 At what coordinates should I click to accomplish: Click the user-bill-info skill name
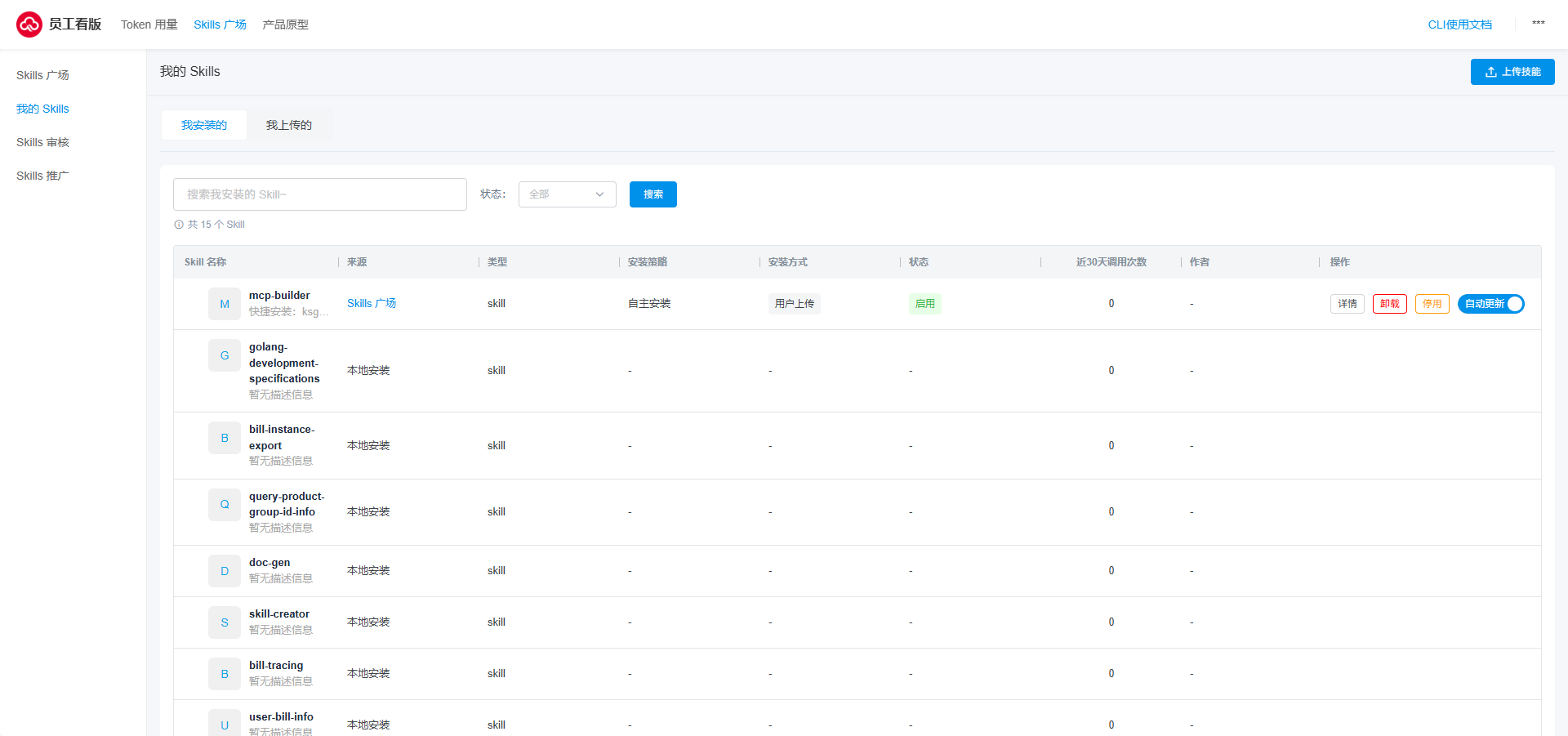(281, 717)
